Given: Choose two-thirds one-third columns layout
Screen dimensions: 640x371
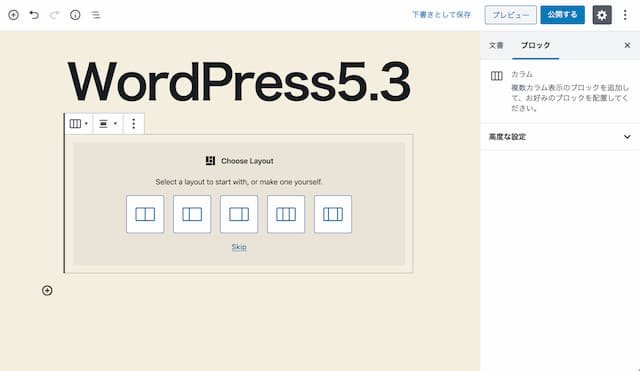Looking at the screenshot, I should point(239,214).
